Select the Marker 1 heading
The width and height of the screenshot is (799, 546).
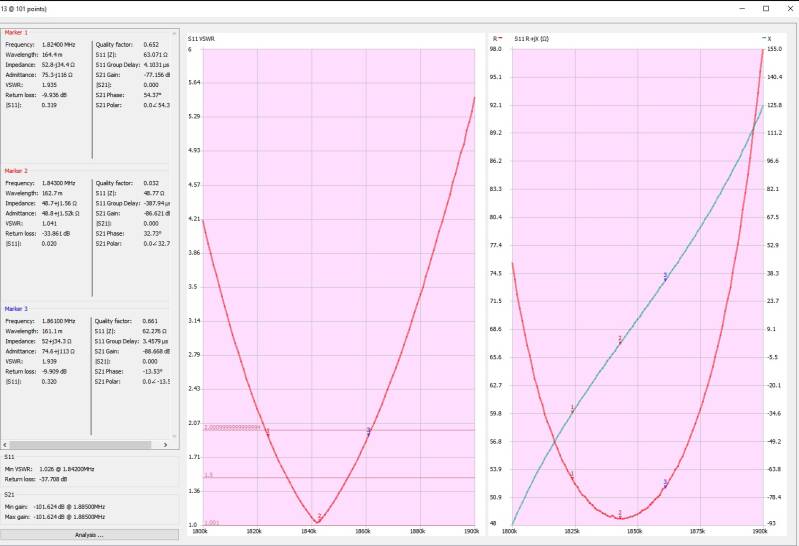[x=16, y=33]
